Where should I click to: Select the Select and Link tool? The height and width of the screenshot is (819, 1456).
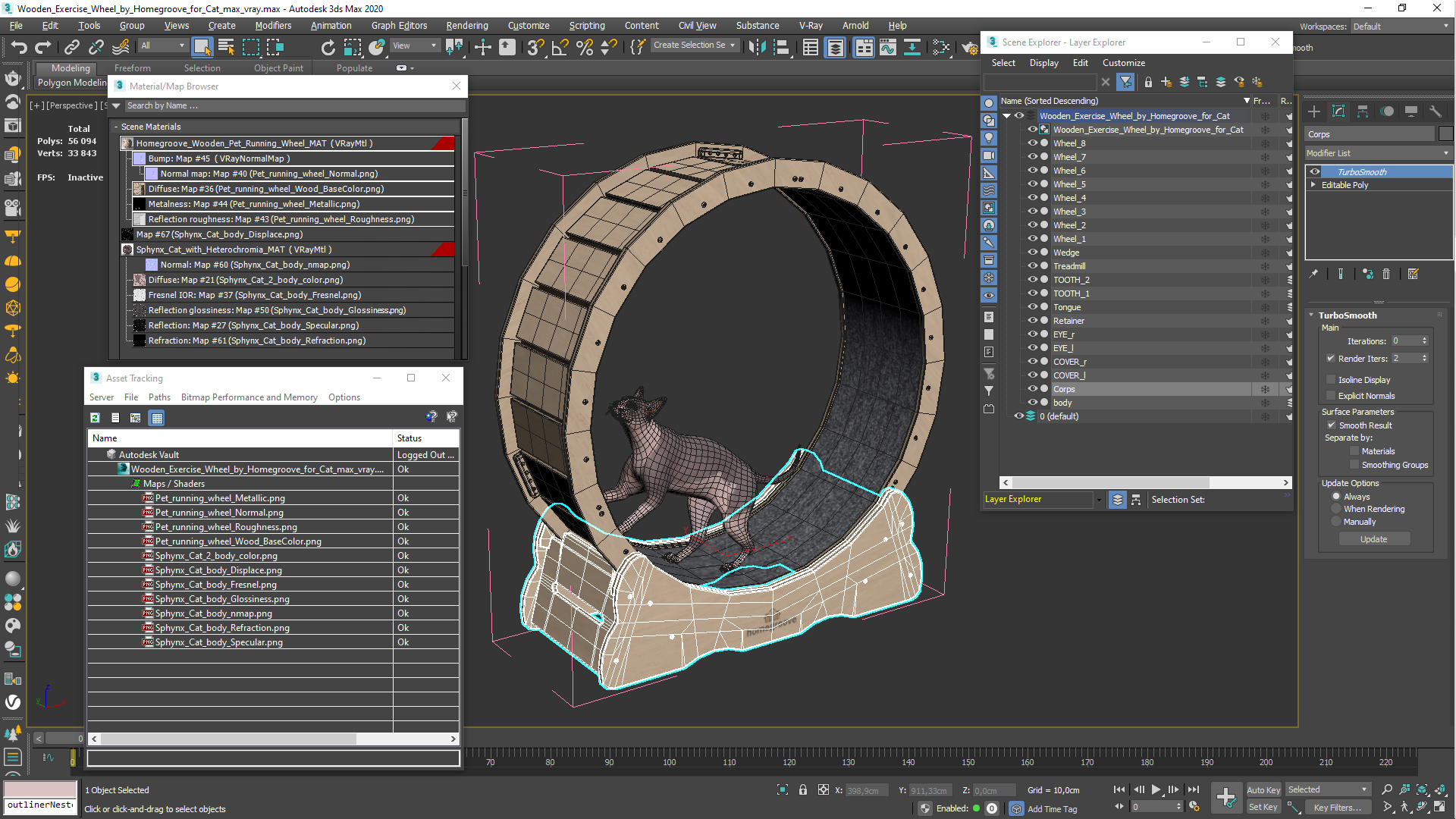click(x=72, y=47)
